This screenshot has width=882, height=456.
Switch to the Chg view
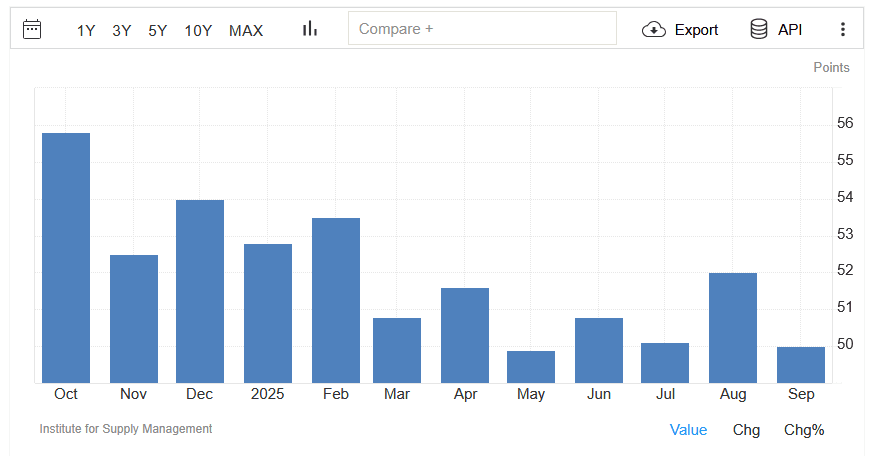click(x=746, y=430)
